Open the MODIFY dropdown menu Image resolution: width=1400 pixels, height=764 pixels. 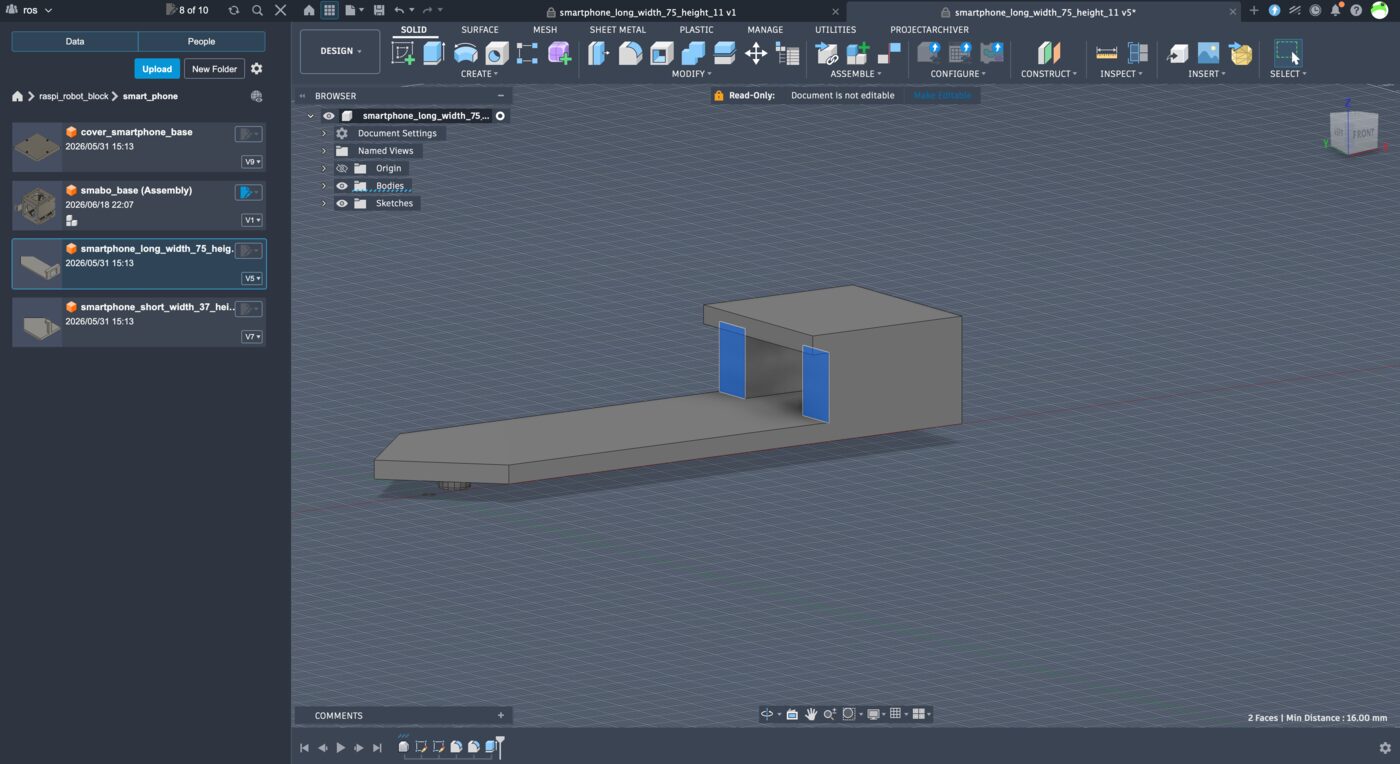(x=692, y=74)
